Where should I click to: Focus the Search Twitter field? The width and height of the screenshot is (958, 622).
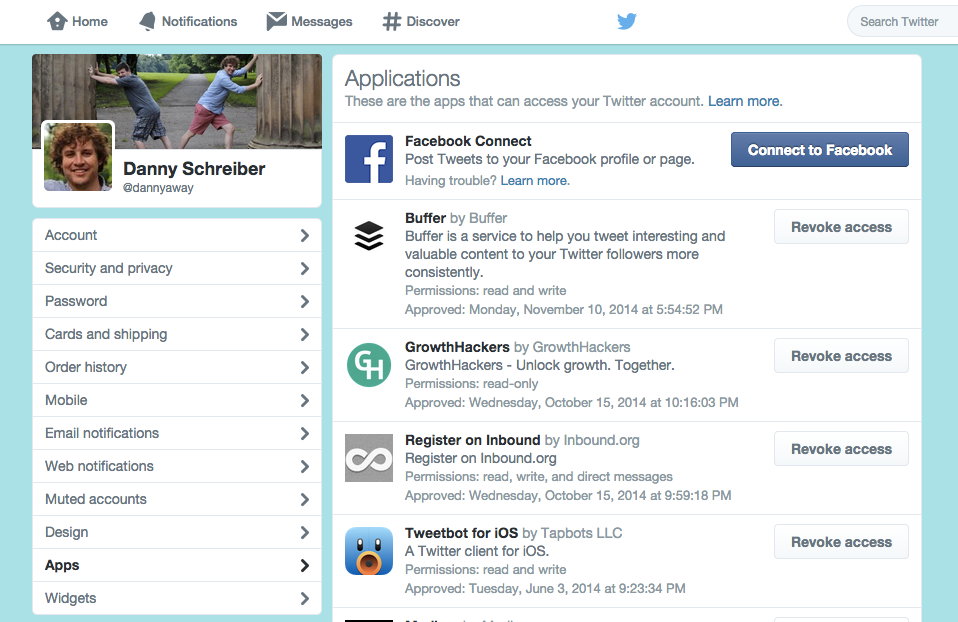point(902,21)
